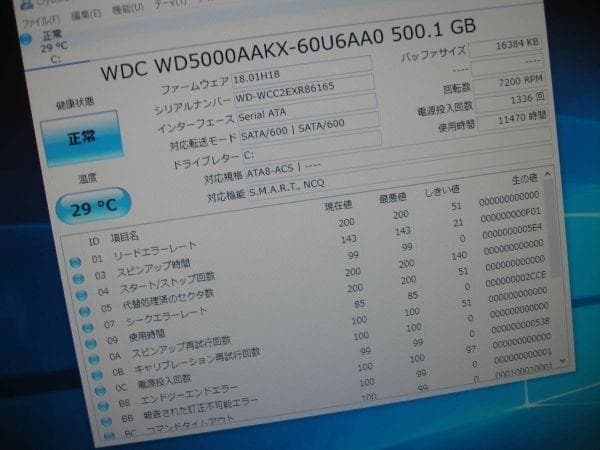Select the スタート/ストップ回数 attribute name

click(x=167, y=283)
